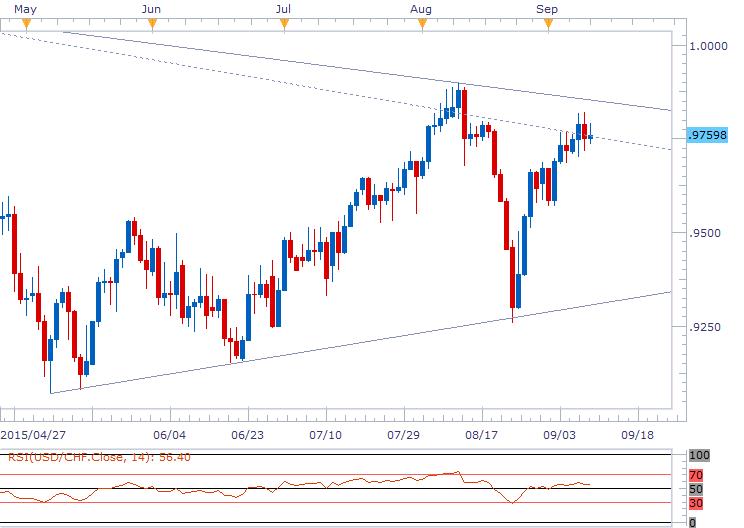Click the 06/23 date axis label
744x528 pixels.
click(x=247, y=435)
